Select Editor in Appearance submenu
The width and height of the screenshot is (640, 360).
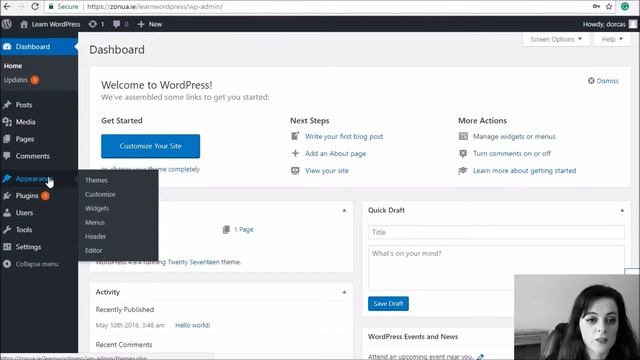coord(93,250)
